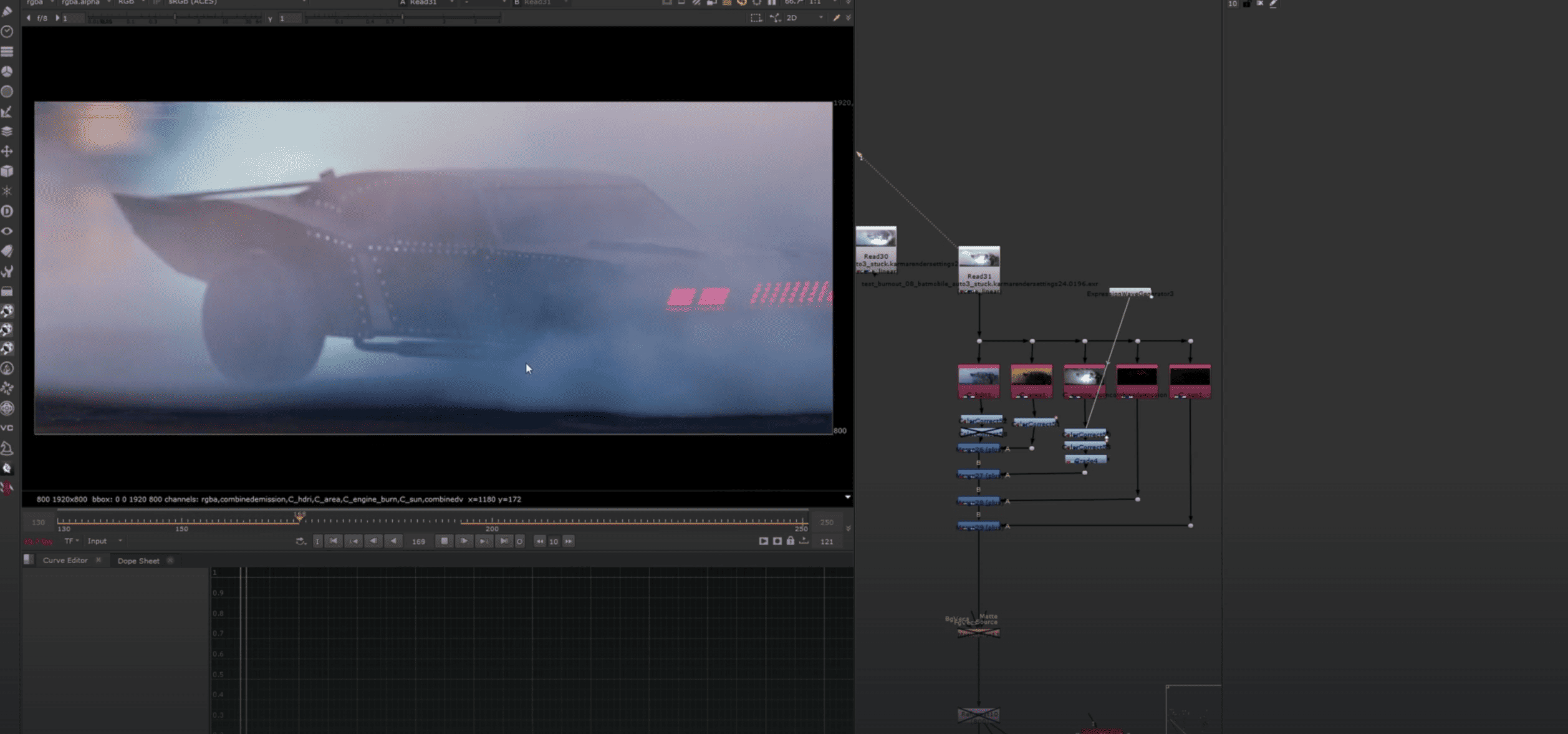Open the Views nodes menu (eye icon)

coord(7,231)
